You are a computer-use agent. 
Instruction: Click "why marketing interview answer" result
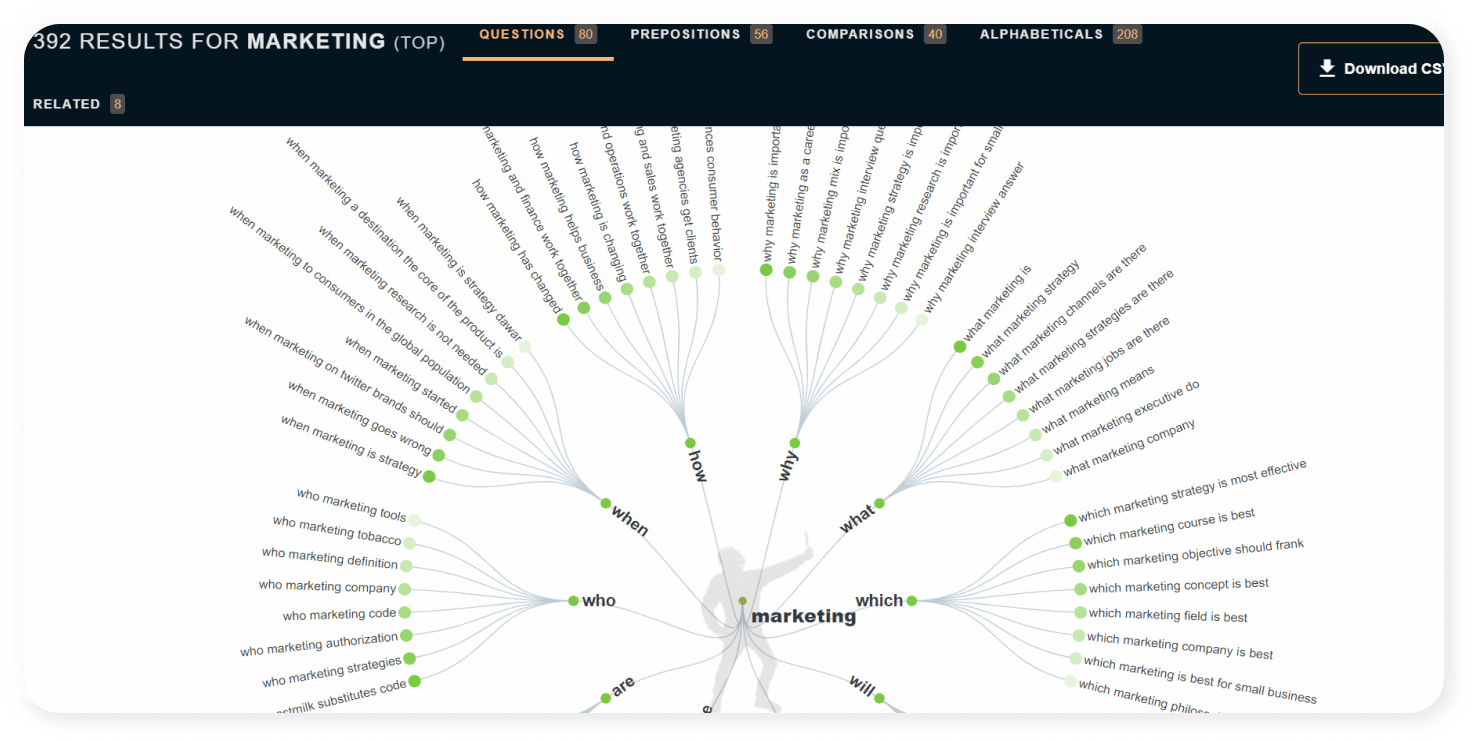(974, 237)
